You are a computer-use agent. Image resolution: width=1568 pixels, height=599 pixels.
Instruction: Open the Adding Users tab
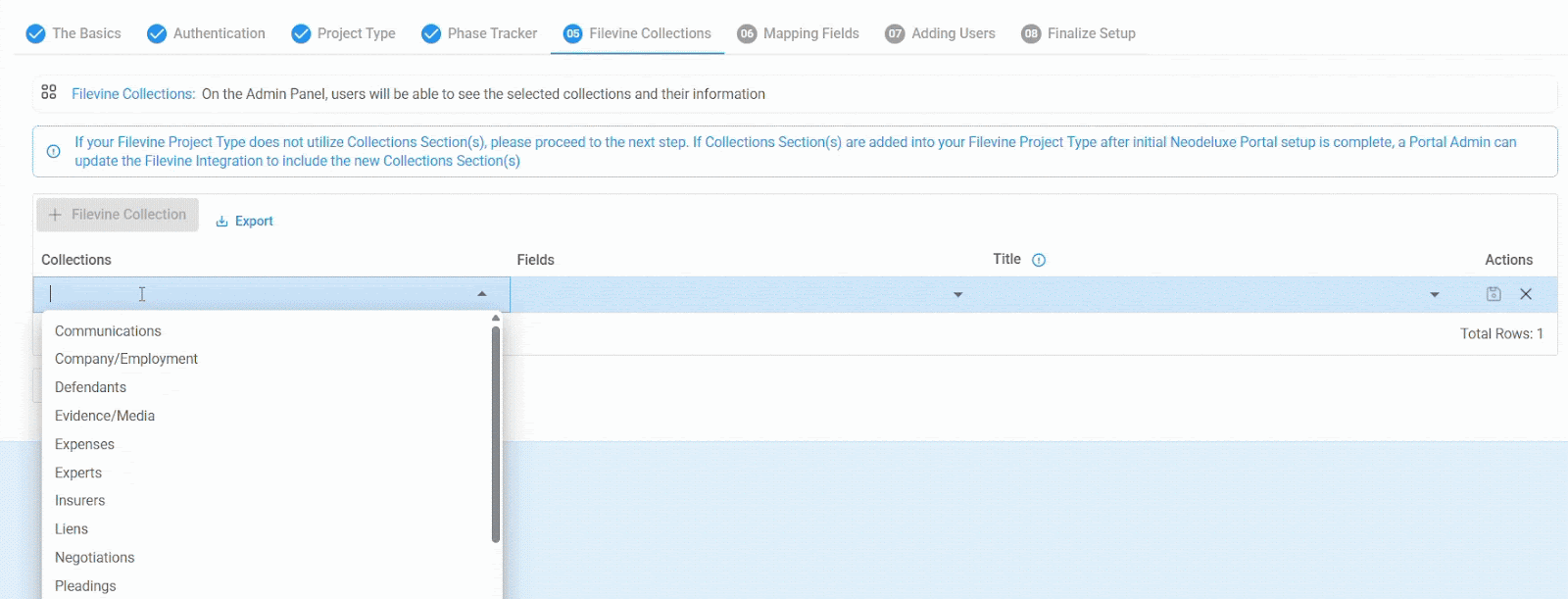point(940,34)
